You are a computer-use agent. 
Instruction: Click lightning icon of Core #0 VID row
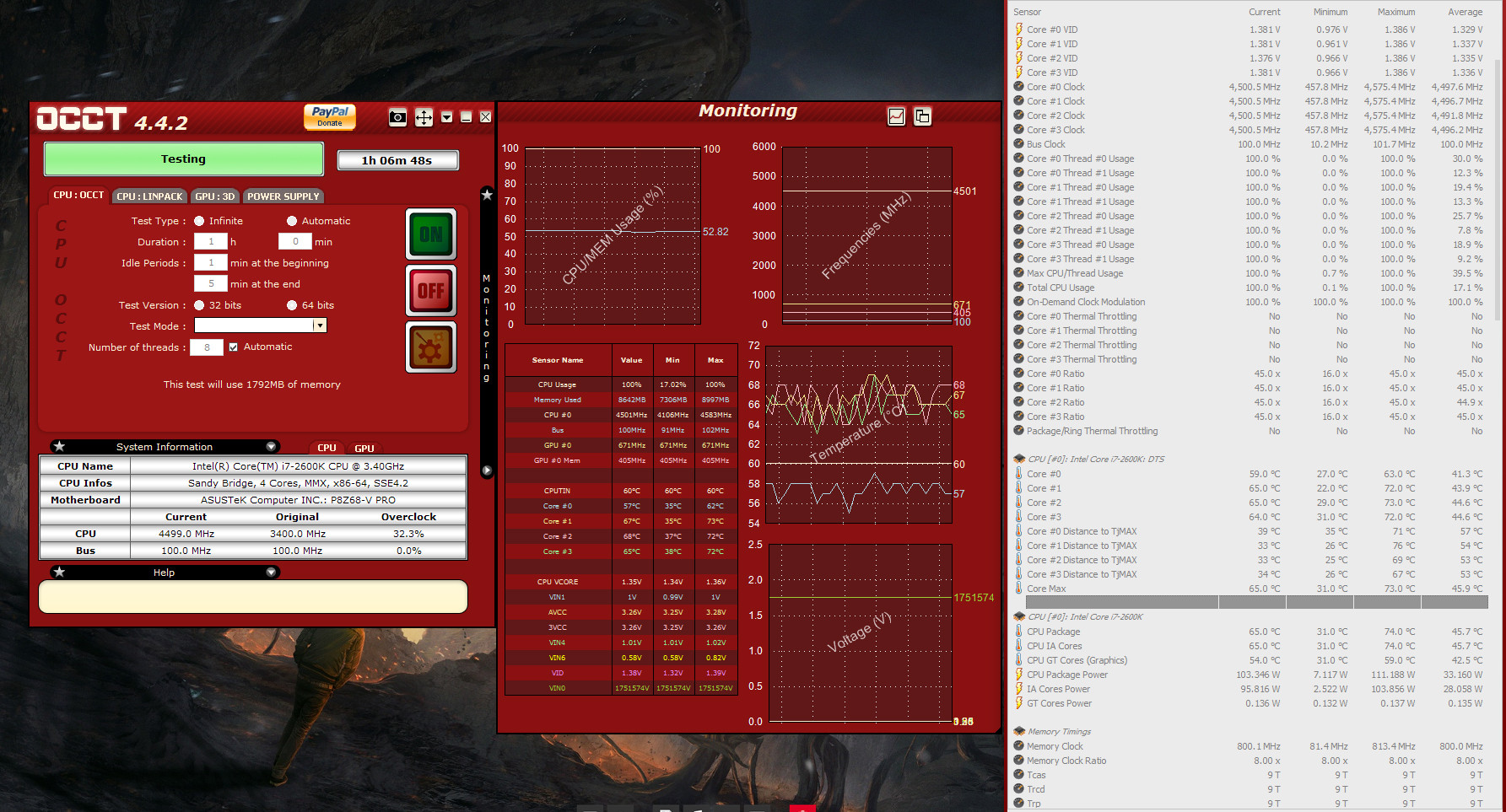[x=1019, y=30]
